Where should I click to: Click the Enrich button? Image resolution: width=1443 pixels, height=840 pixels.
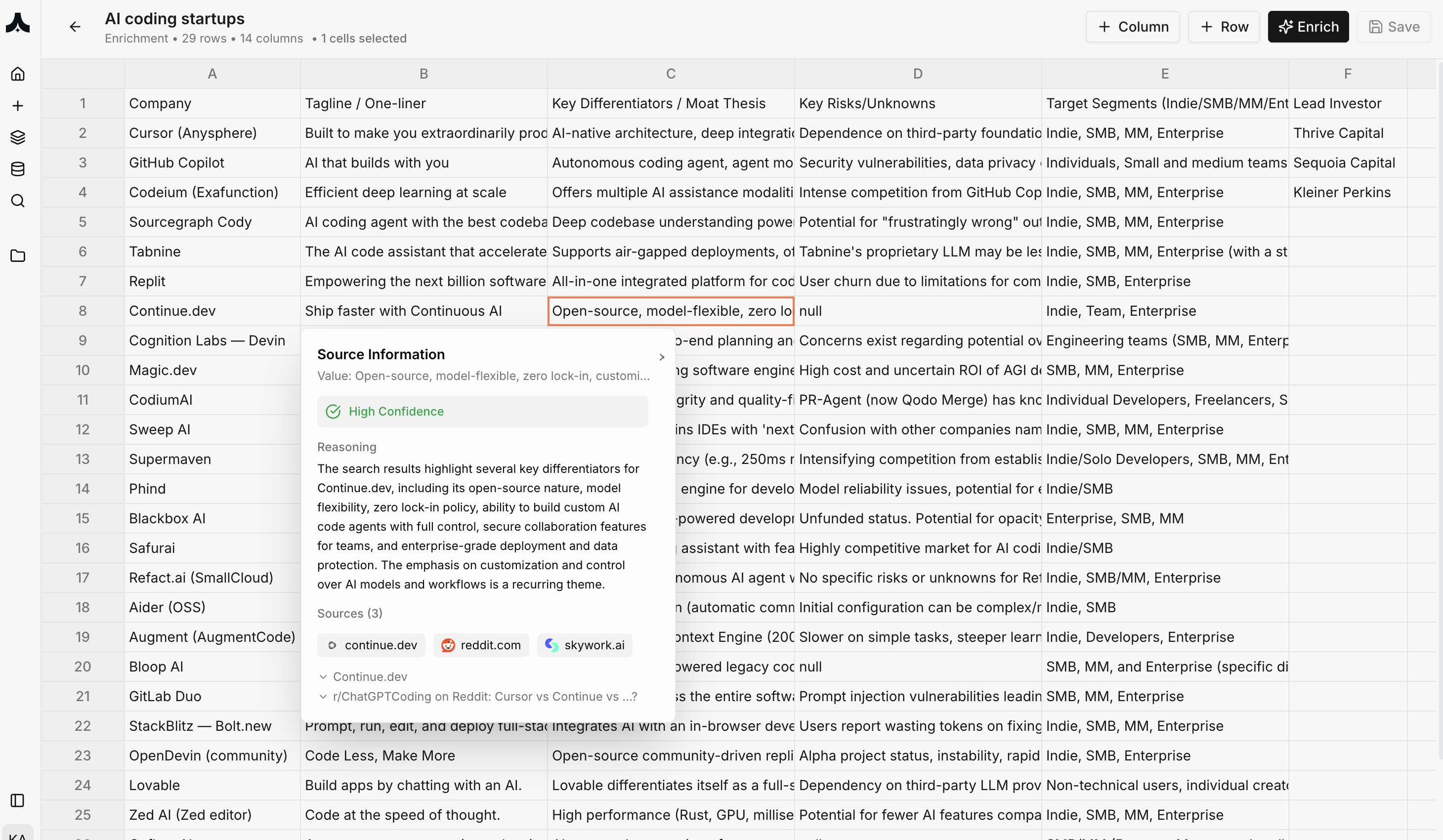click(x=1308, y=27)
